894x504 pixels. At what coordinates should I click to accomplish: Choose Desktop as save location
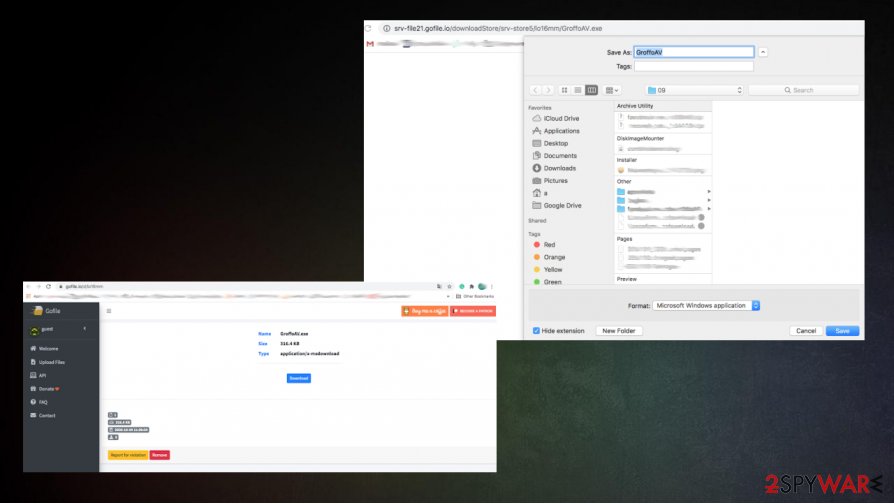[550, 144]
